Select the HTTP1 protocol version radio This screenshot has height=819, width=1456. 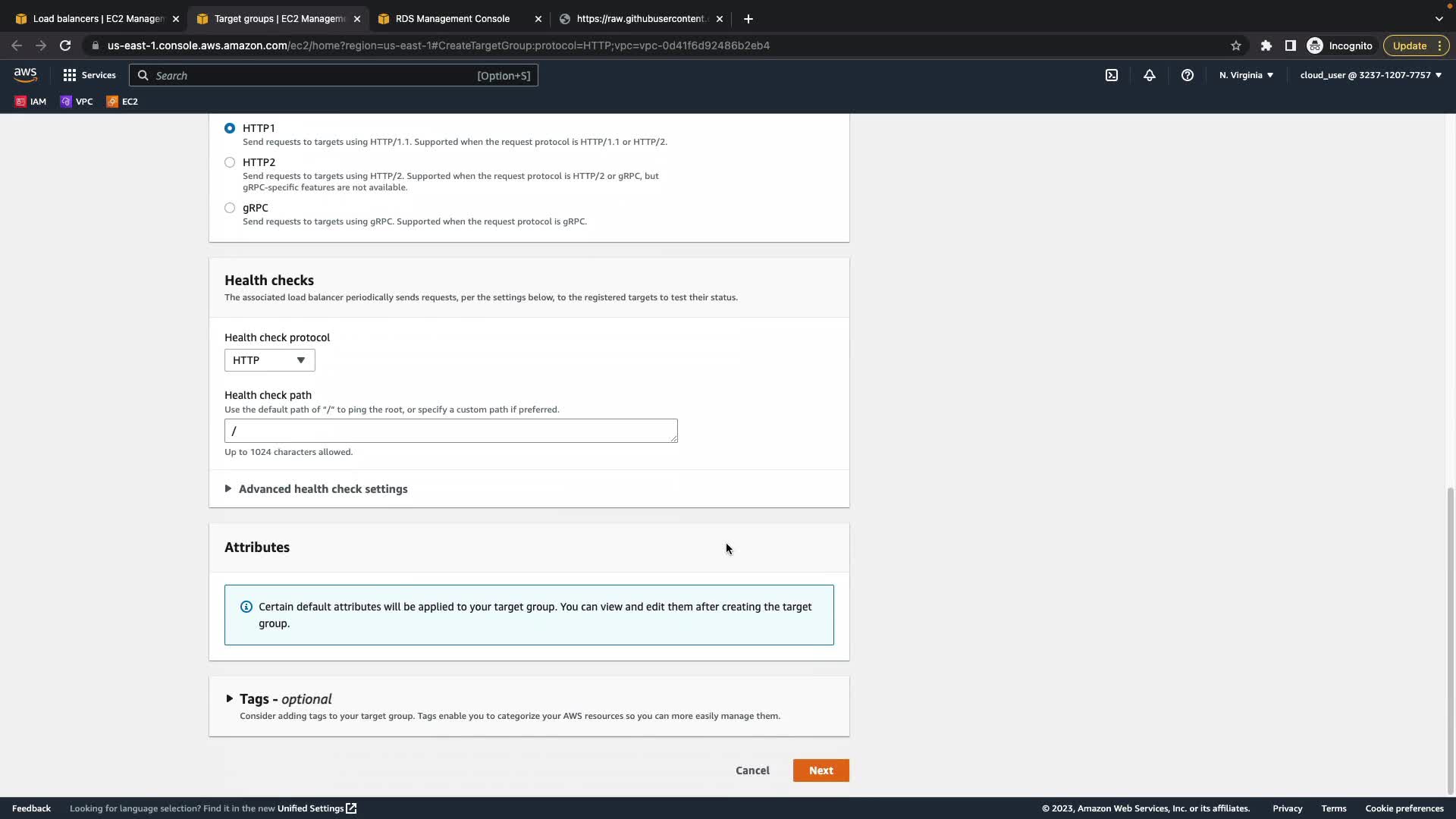coord(230,128)
